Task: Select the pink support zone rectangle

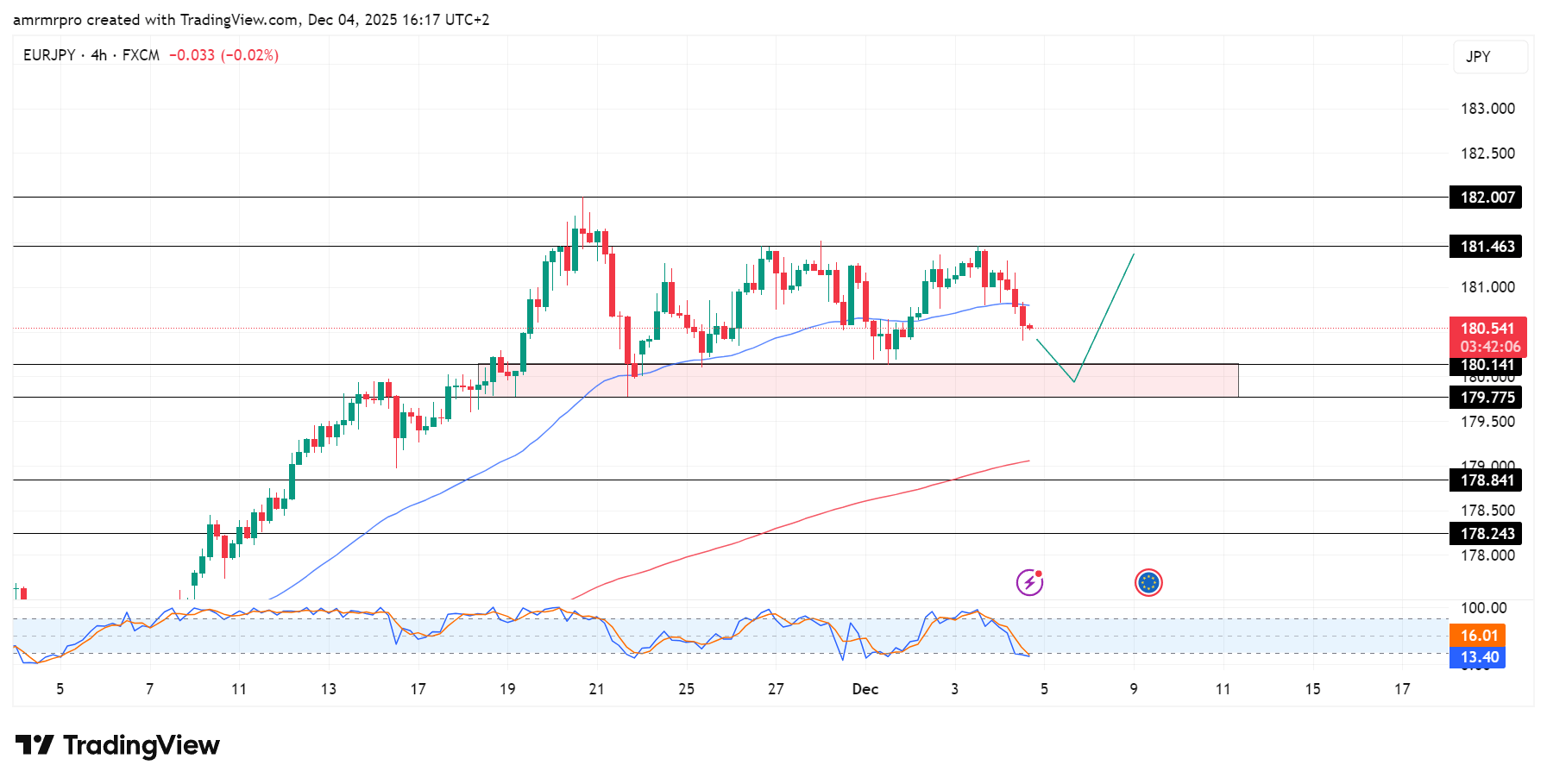Action: pyautogui.click(x=858, y=380)
